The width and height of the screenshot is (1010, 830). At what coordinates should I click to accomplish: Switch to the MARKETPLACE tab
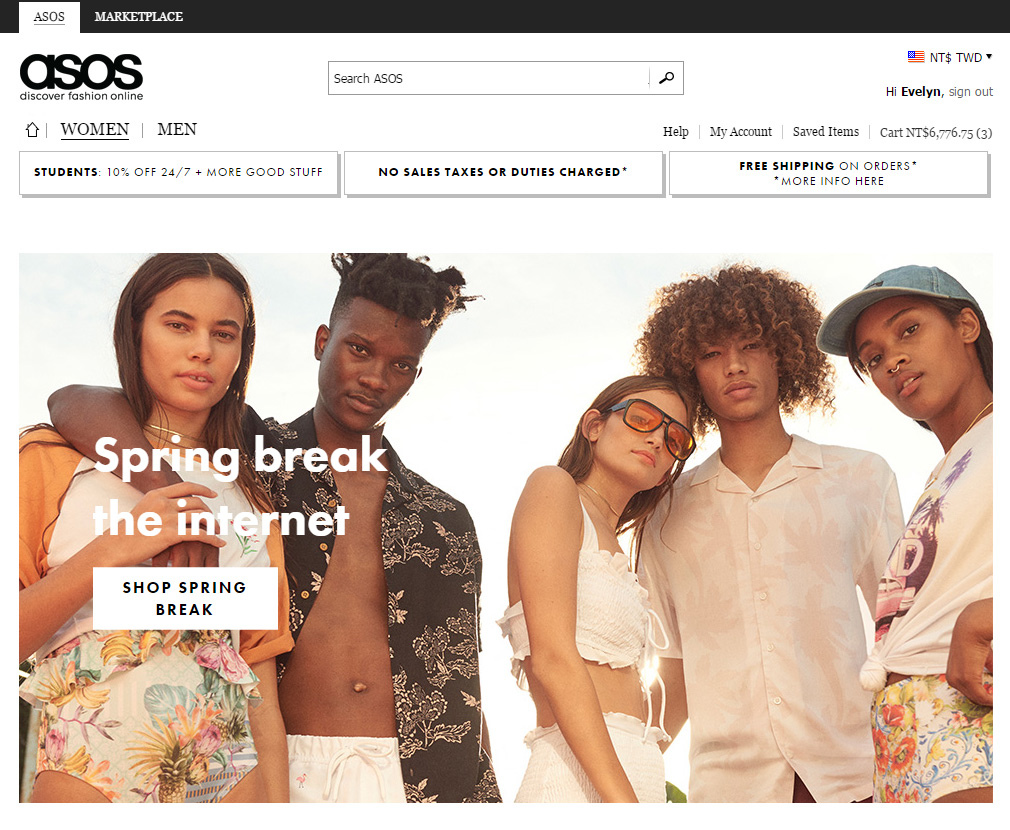click(x=138, y=17)
